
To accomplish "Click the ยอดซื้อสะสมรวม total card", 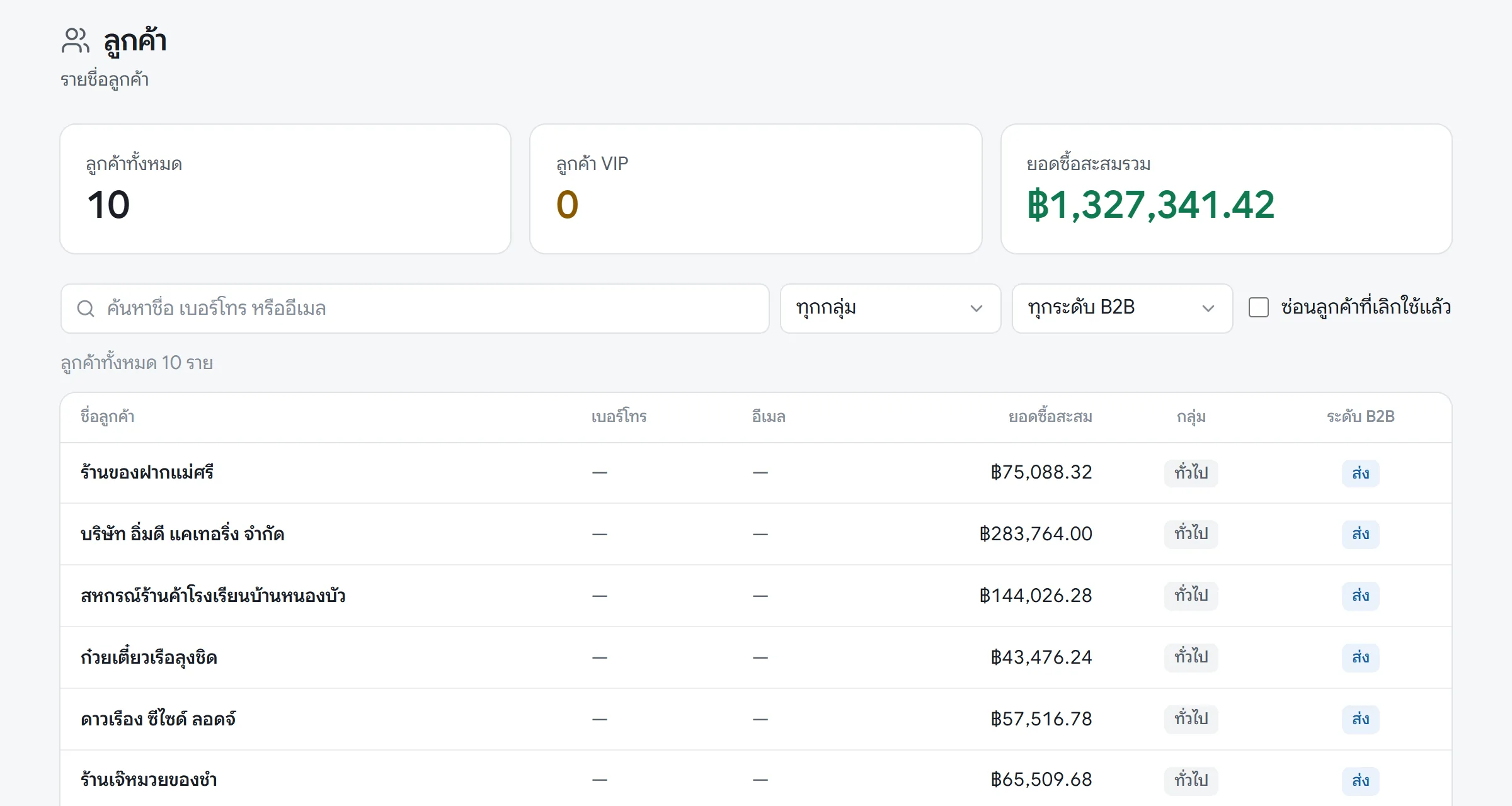I will [x=1227, y=189].
